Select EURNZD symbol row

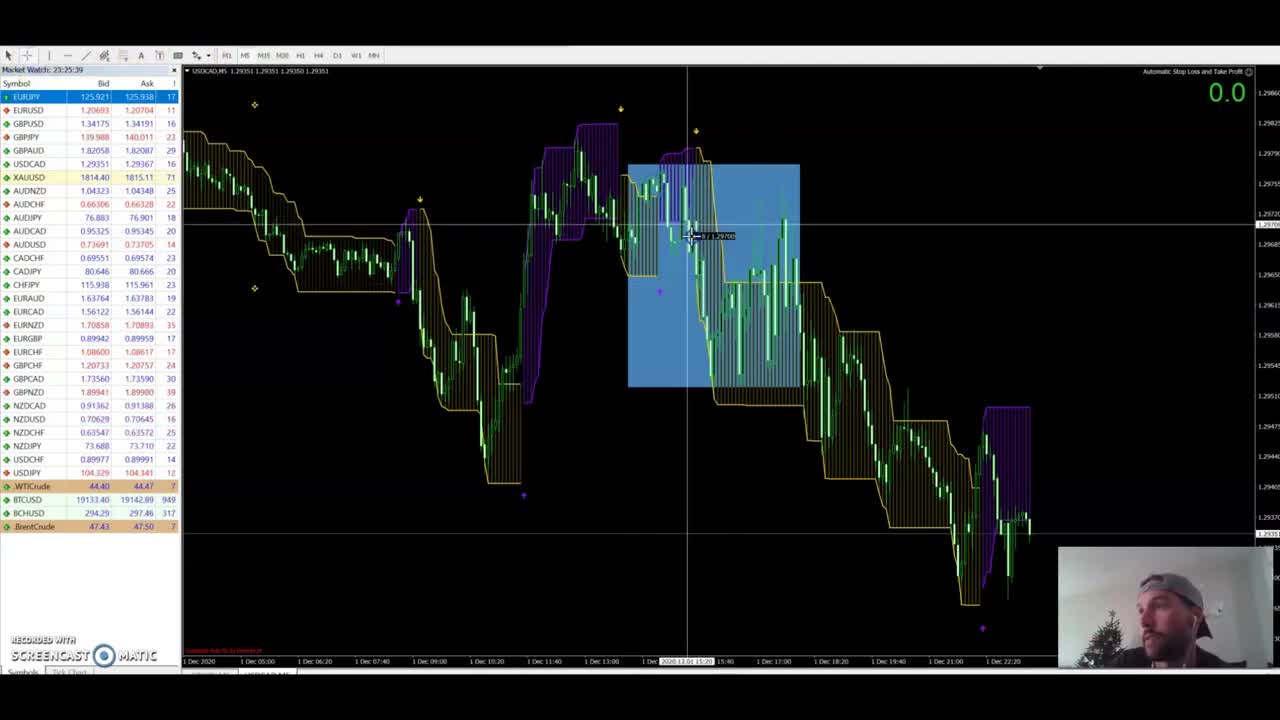point(90,325)
